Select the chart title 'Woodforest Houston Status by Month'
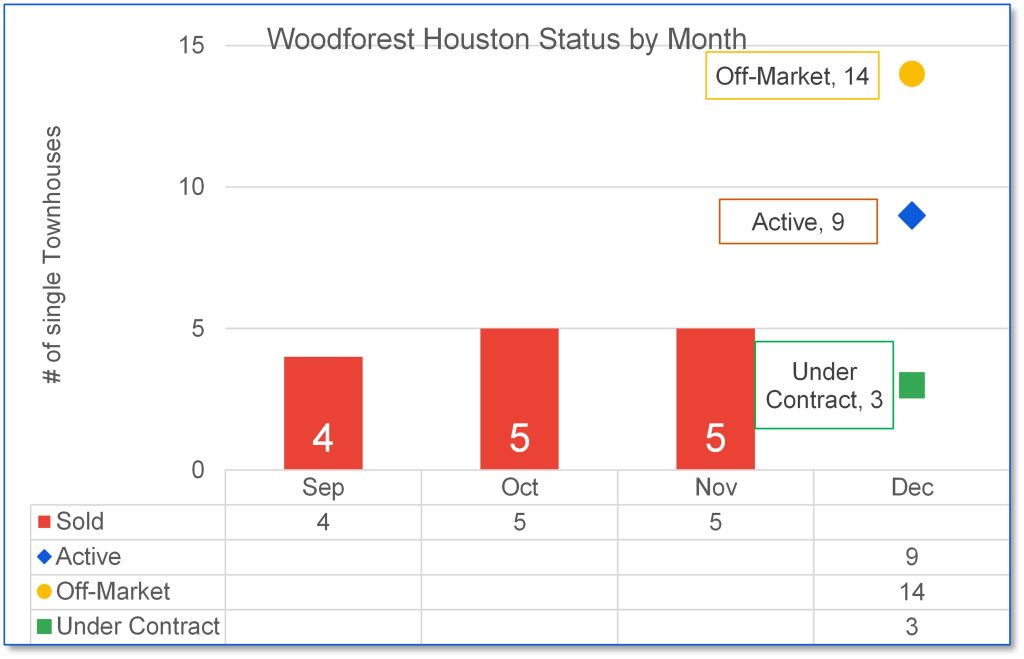 (x=507, y=39)
